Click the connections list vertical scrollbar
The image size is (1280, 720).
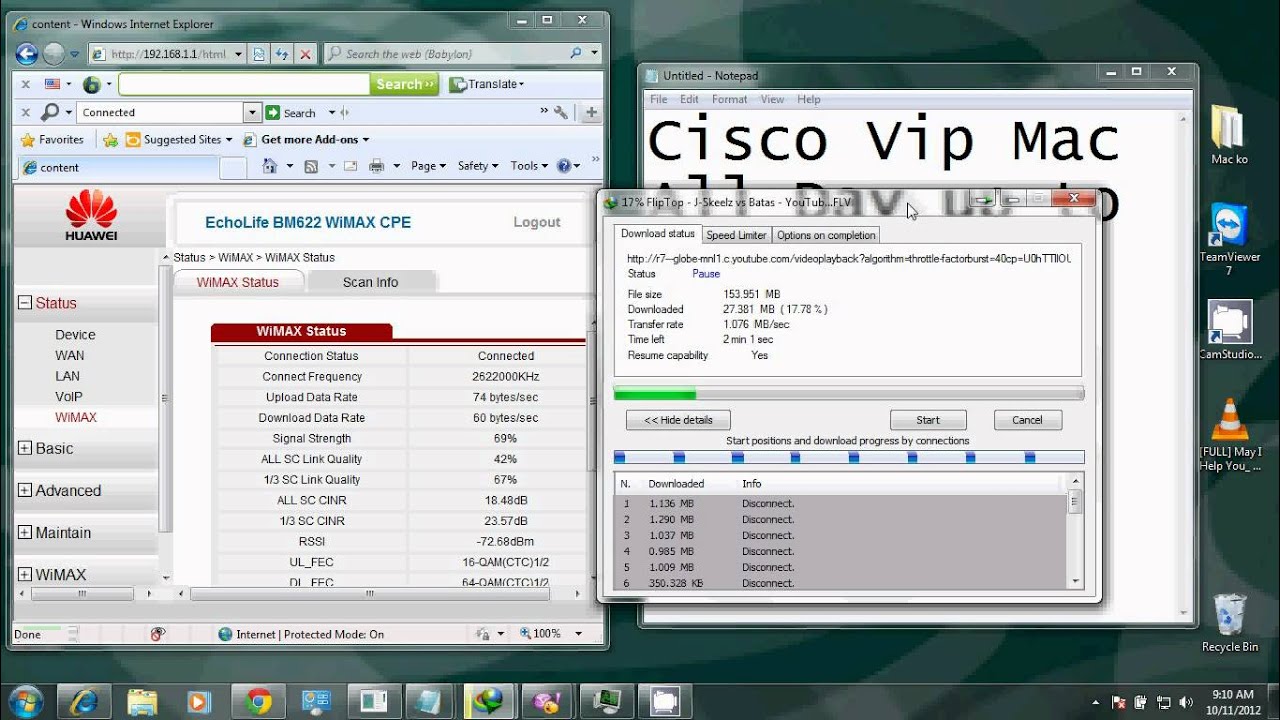coord(1075,532)
